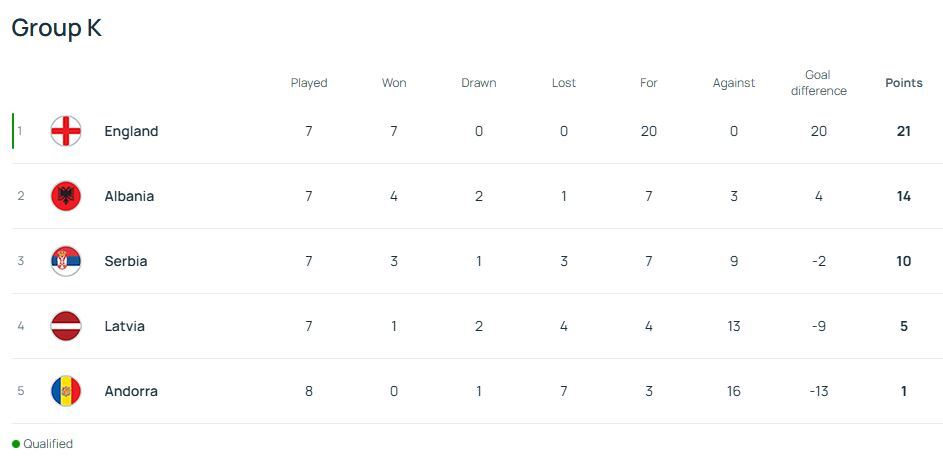
Task: Select the Serbia team name
Action: [x=126, y=261]
